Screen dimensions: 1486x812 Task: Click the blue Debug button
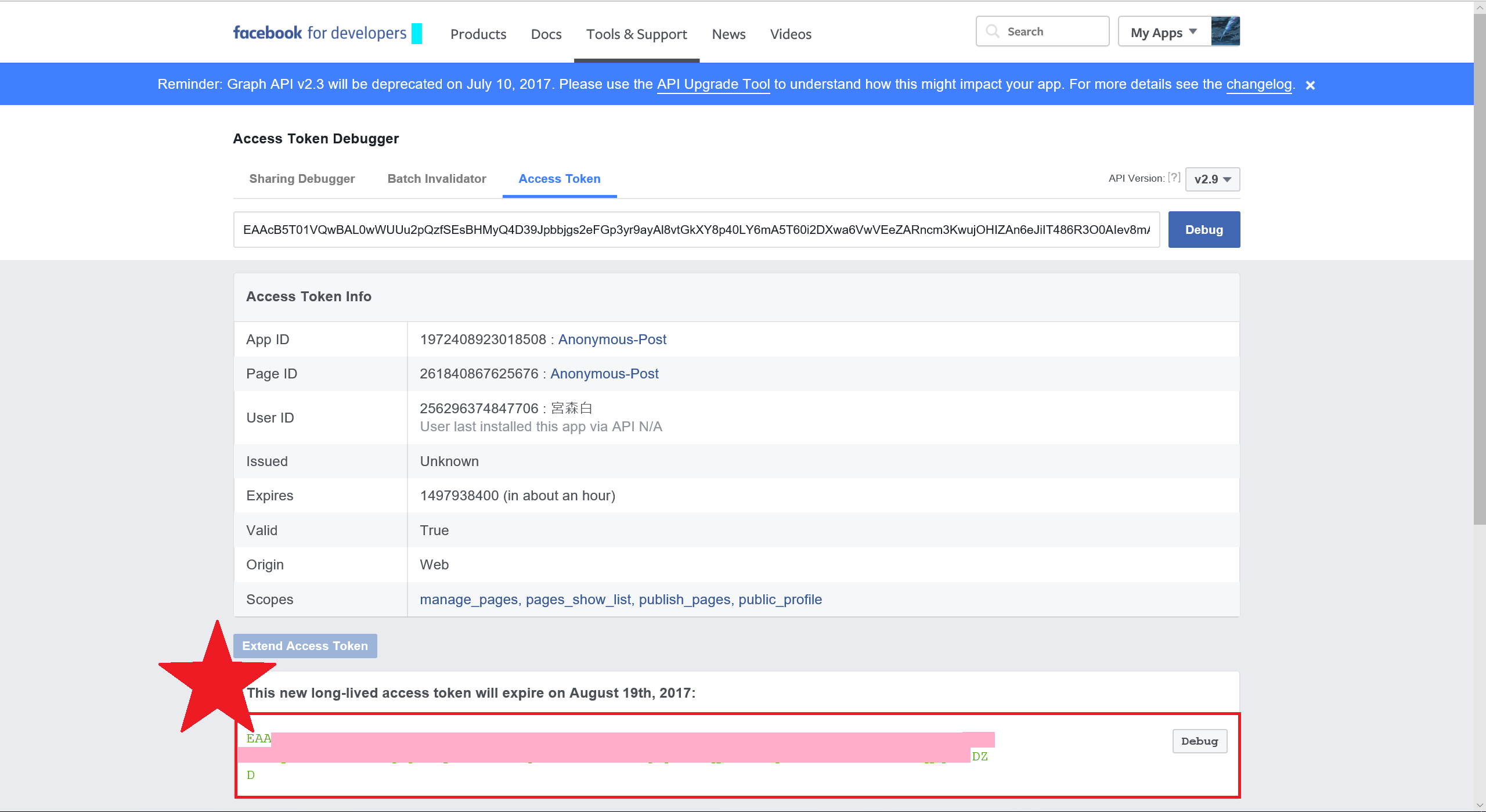[x=1203, y=230]
